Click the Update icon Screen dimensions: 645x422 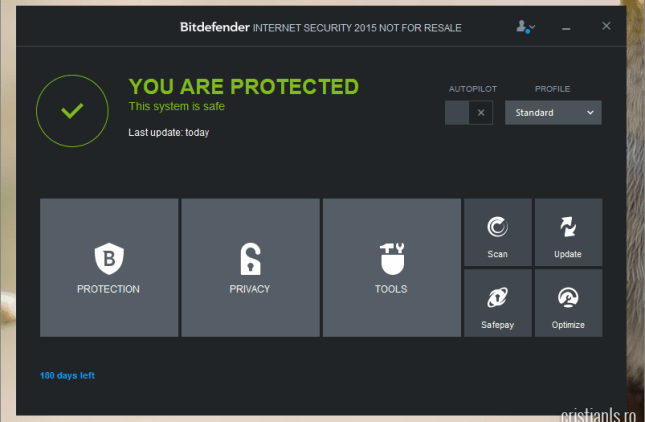coord(568,232)
